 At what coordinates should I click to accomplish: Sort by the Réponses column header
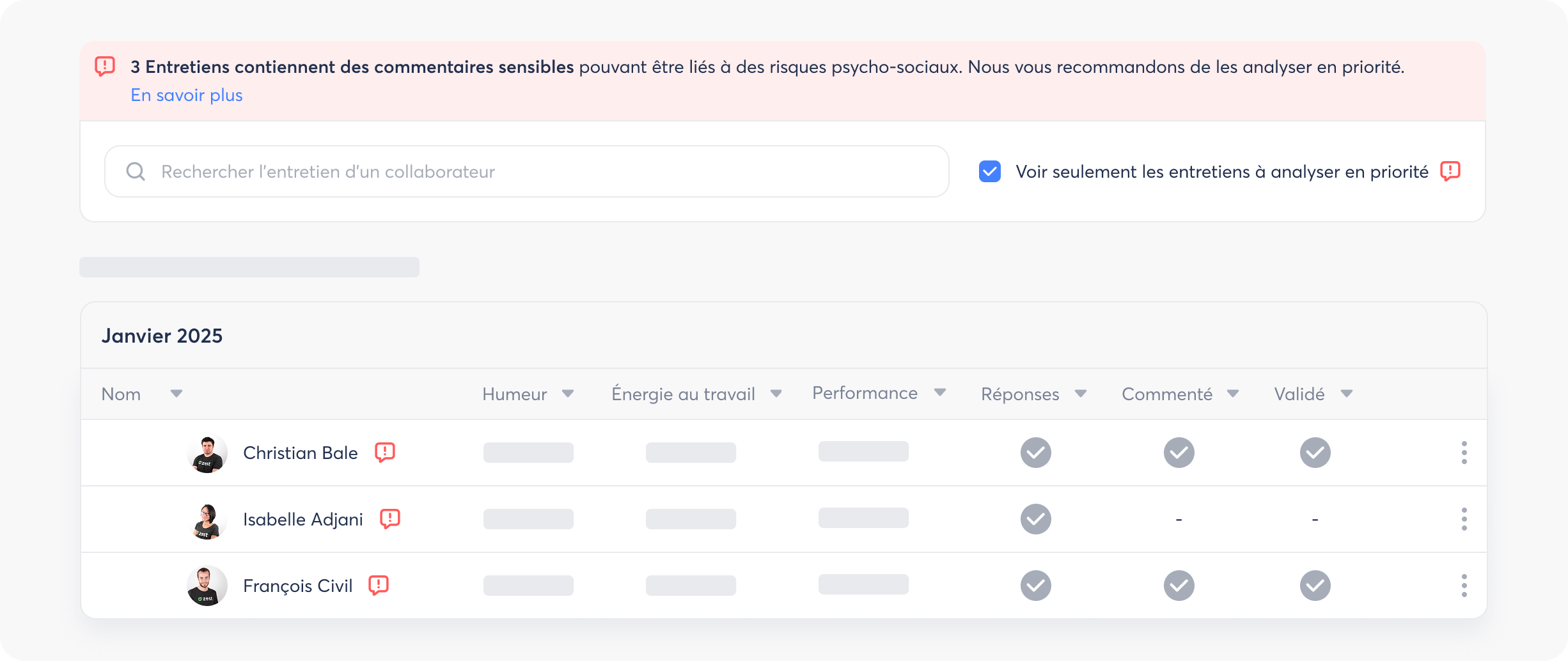click(1080, 394)
